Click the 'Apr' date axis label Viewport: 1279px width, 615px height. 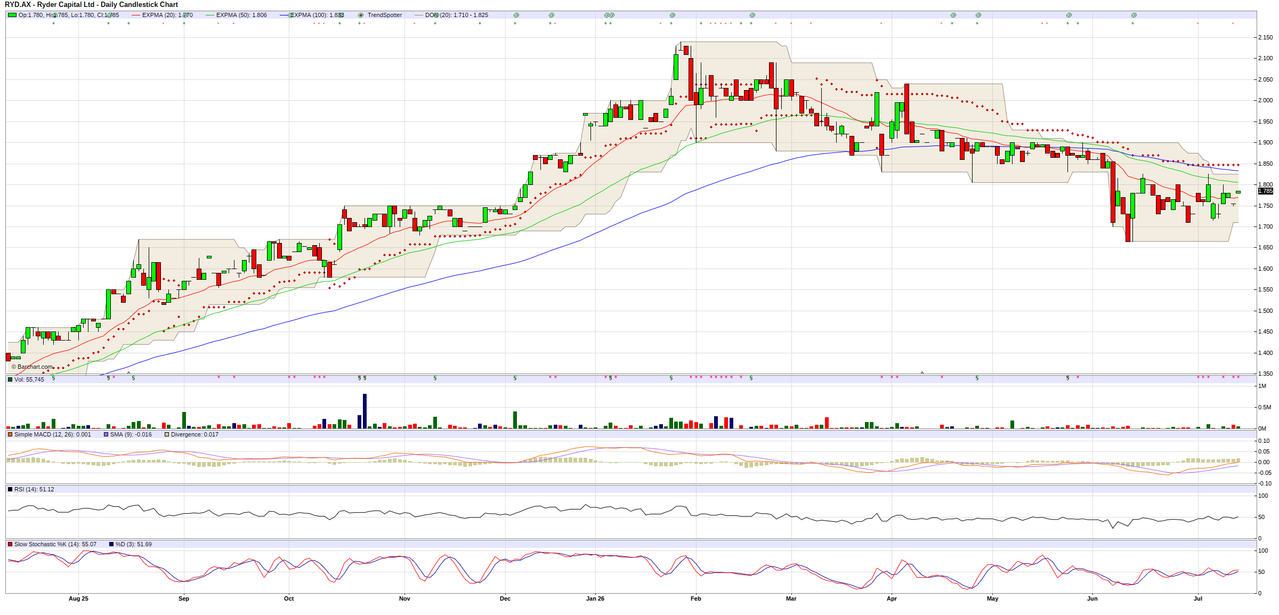(x=892, y=599)
